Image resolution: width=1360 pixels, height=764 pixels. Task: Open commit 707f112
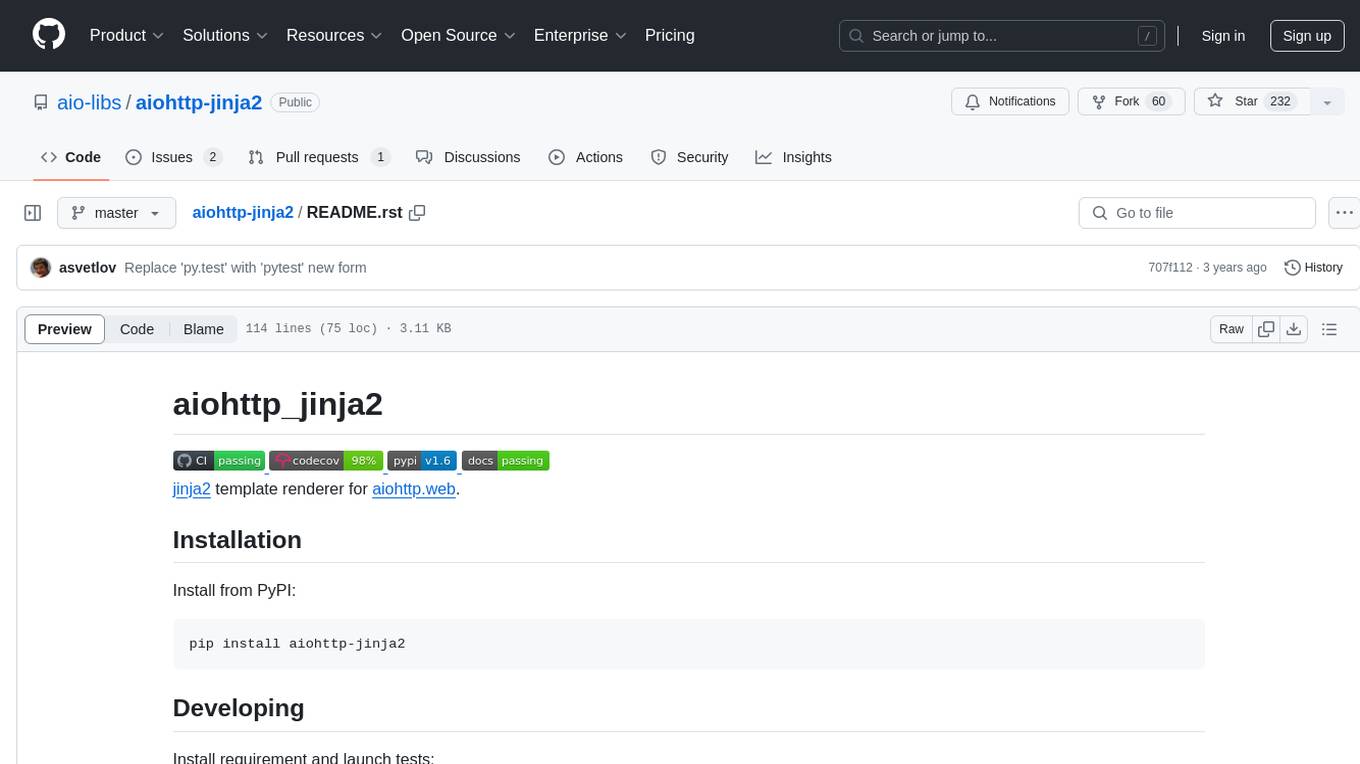click(1170, 268)
